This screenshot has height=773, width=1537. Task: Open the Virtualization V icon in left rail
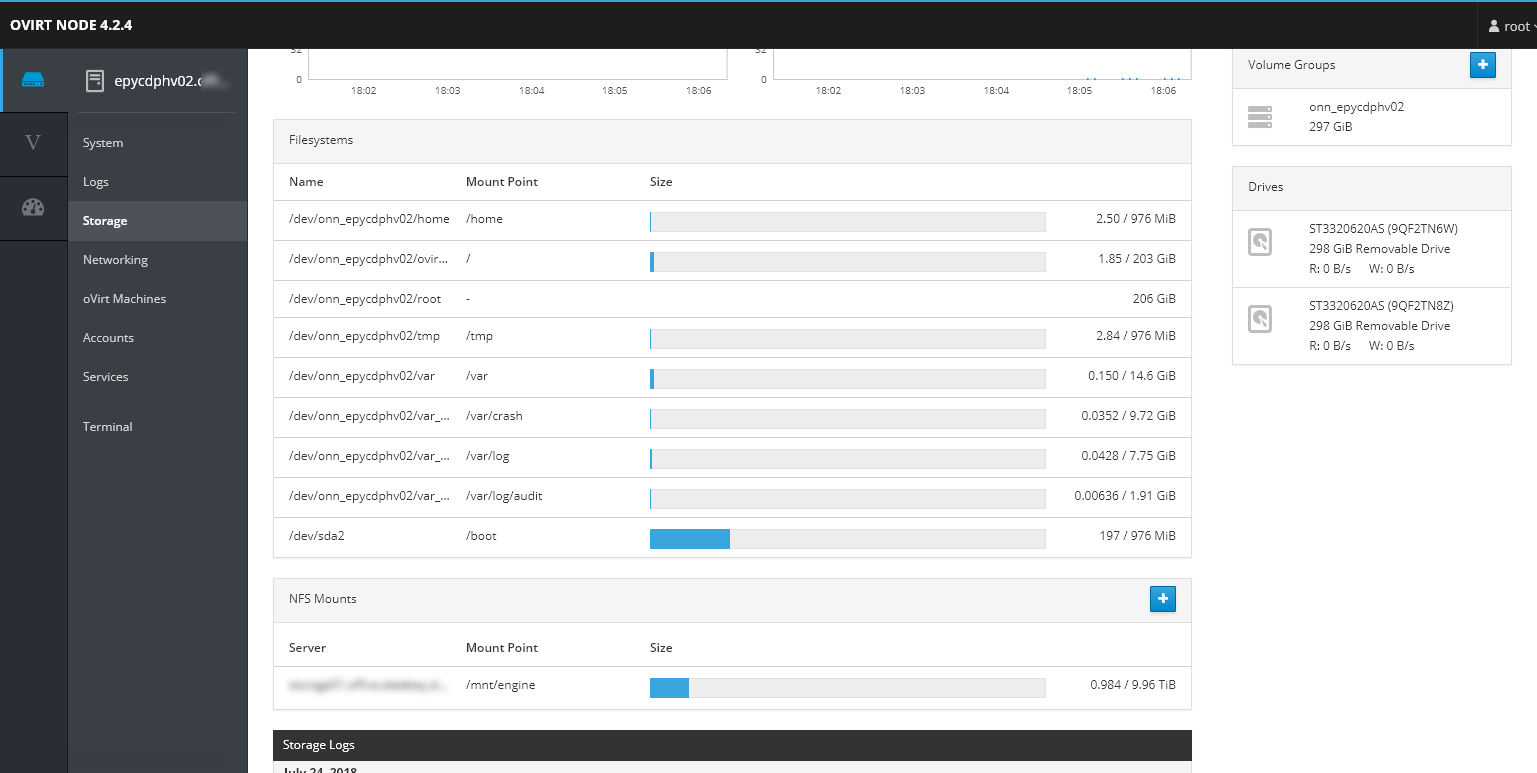(x=33, y=143)
